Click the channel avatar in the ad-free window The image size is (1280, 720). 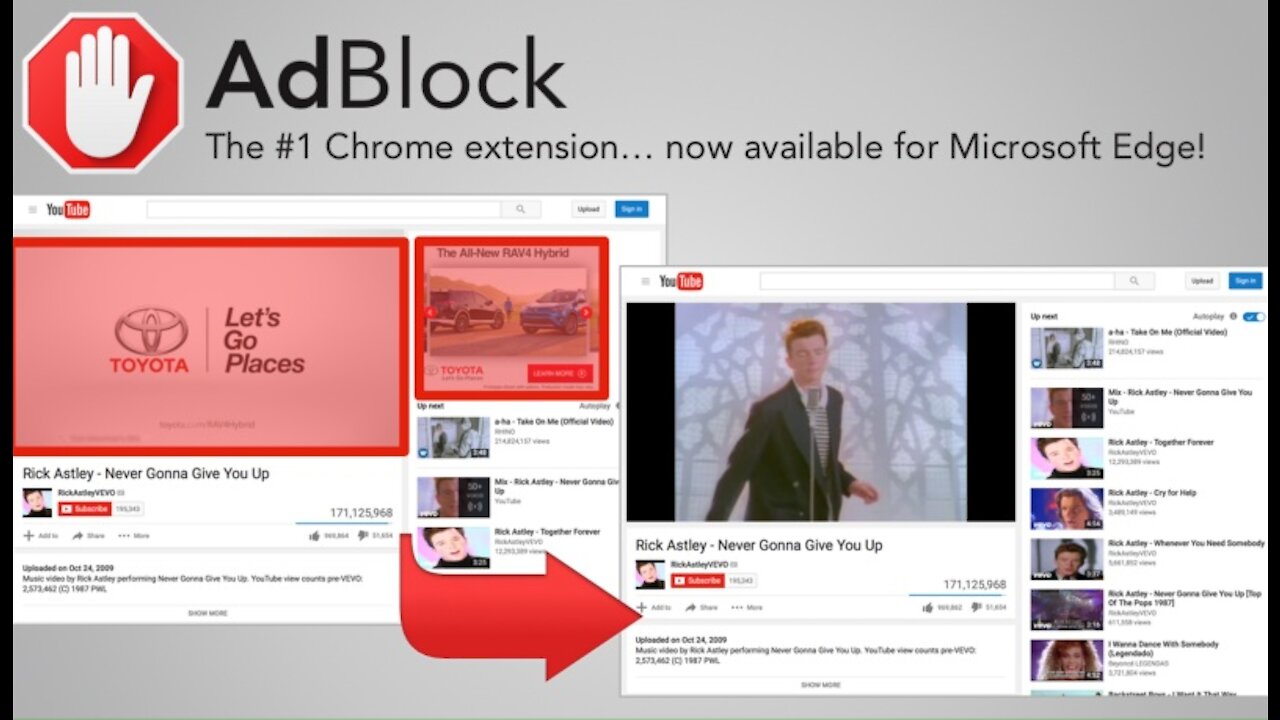pyautogui.click(x=650, y=575)
